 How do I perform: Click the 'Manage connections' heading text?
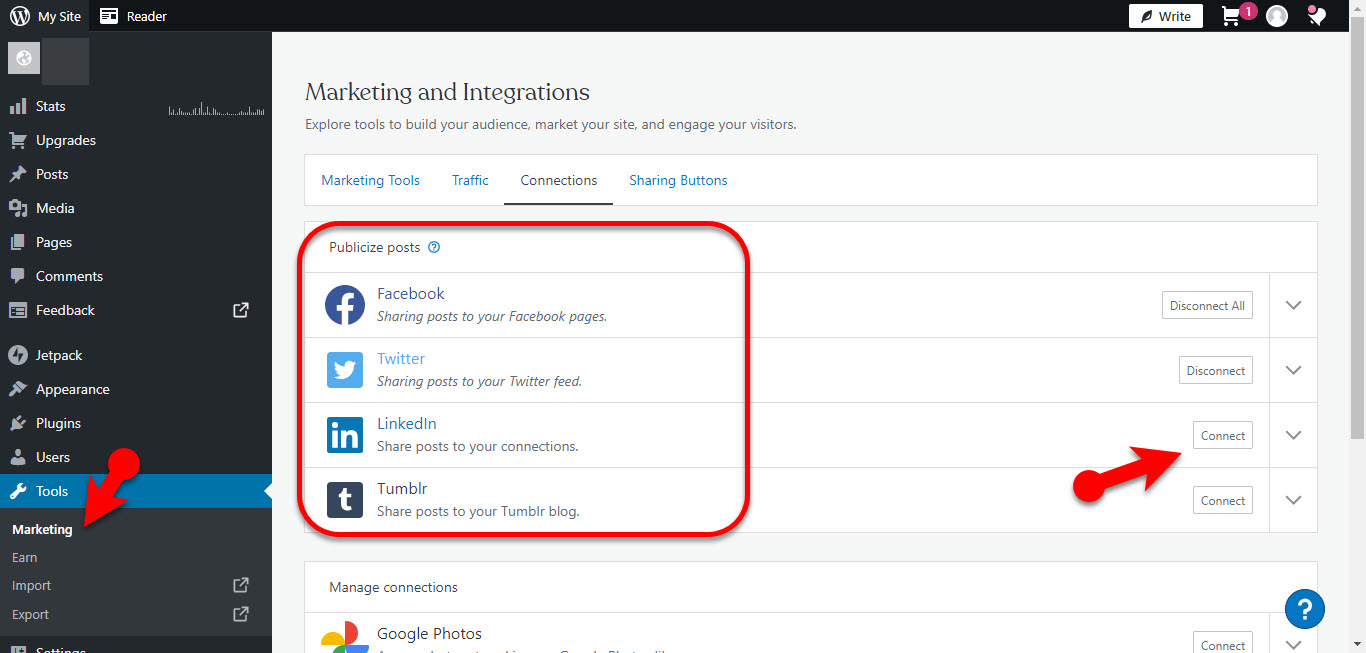click(x=393, y=587)
